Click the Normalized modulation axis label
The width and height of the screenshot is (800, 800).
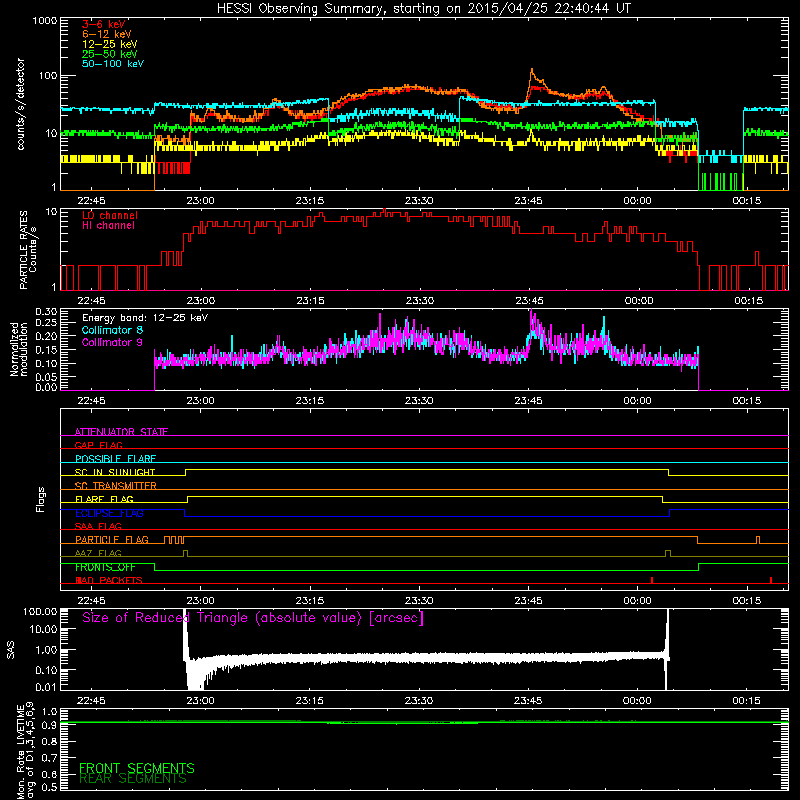point(19,349)
